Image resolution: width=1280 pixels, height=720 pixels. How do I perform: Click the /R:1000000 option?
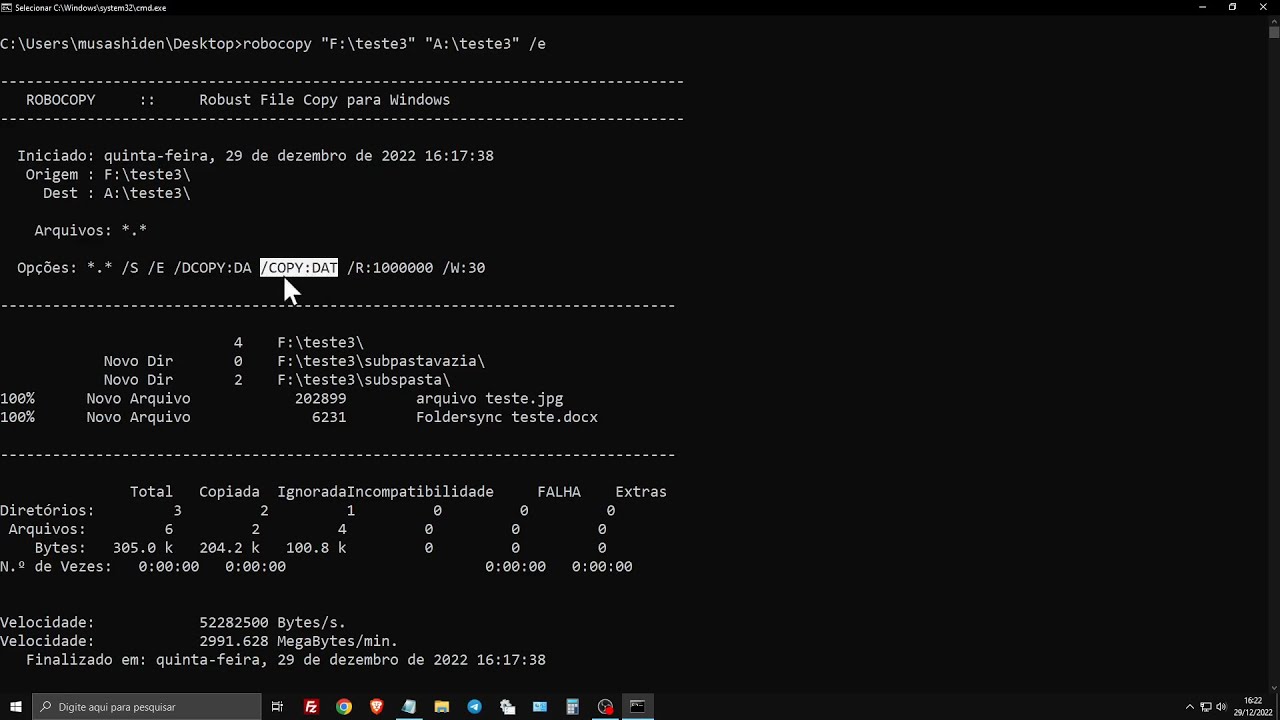pos(390,267)
